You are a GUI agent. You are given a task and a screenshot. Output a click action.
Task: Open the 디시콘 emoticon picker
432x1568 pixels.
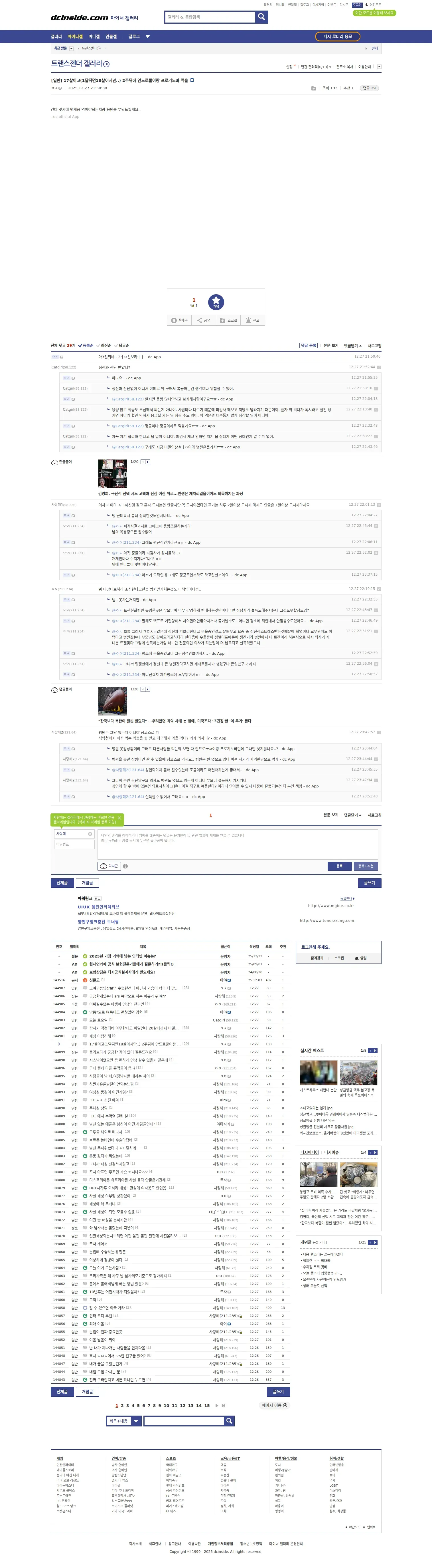click(x=109, y=866)
